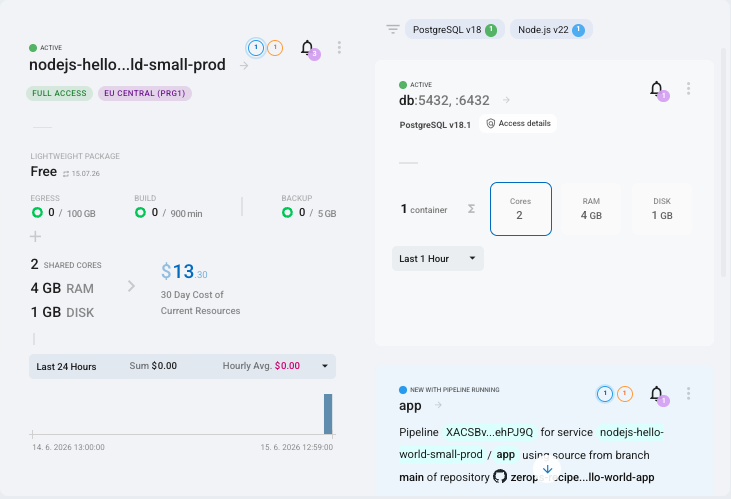Open the project three-dot options menu
Screen dimensions: 731x499
point(339,47)
